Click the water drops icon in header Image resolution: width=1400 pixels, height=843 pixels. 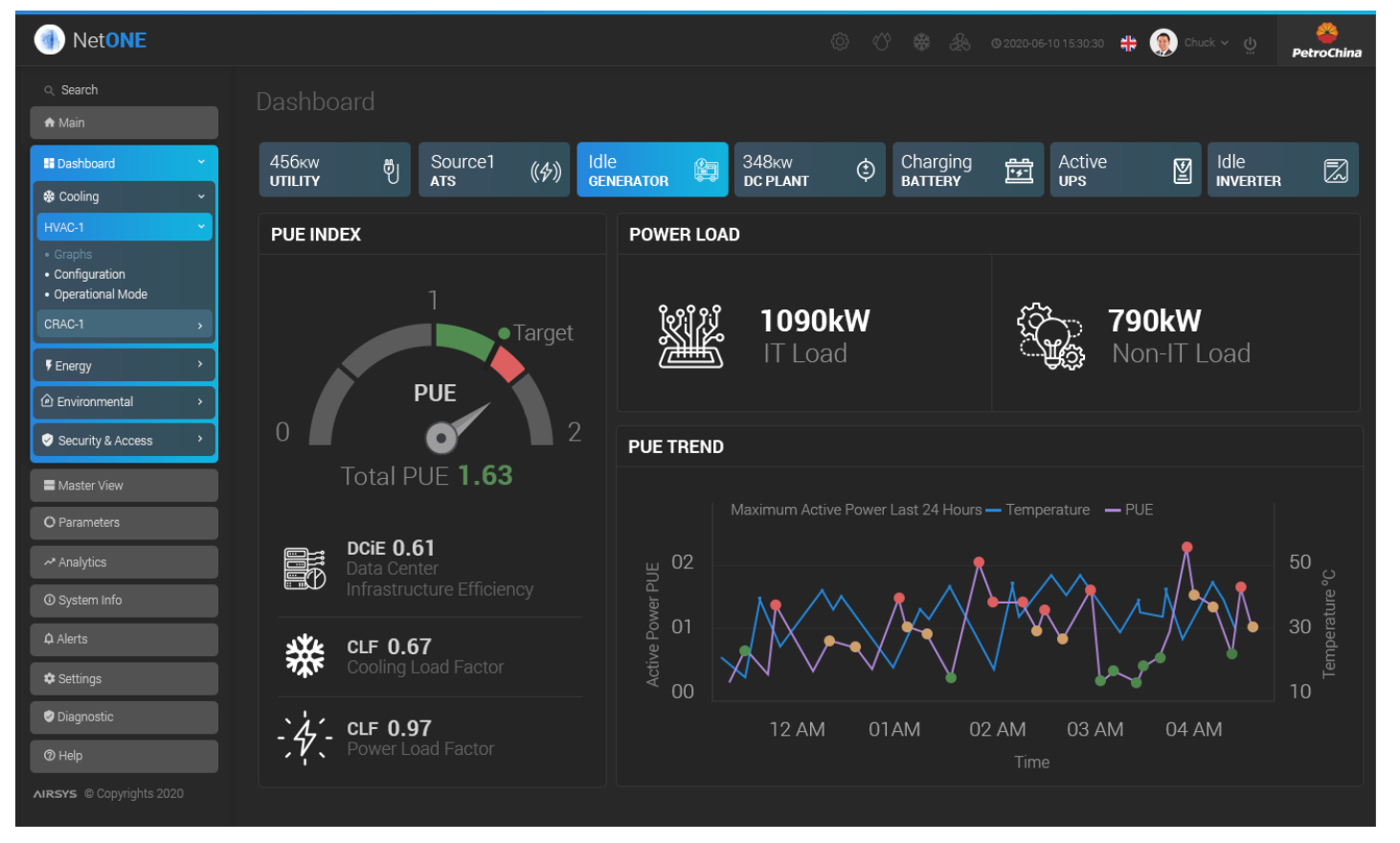click(x=881, y=42)
